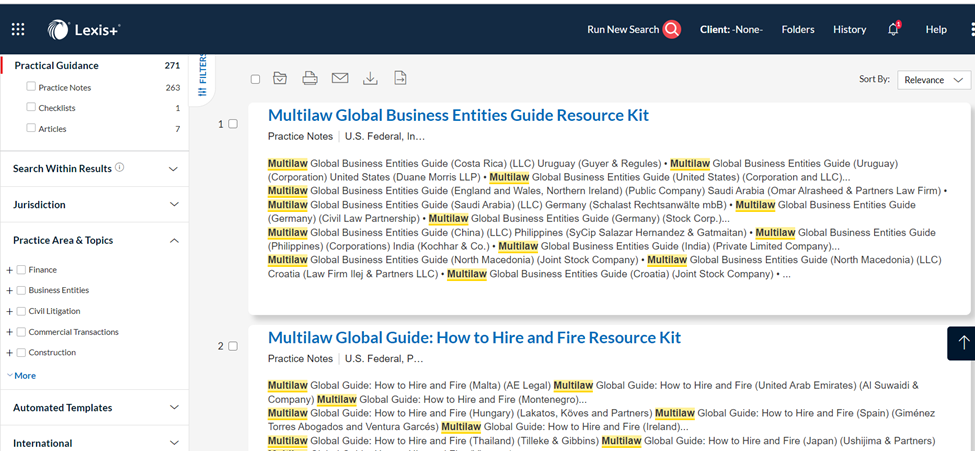This screenshot has width=975, height=451.
Task: Select the Practical Guidance category
Action: (57, 65)
